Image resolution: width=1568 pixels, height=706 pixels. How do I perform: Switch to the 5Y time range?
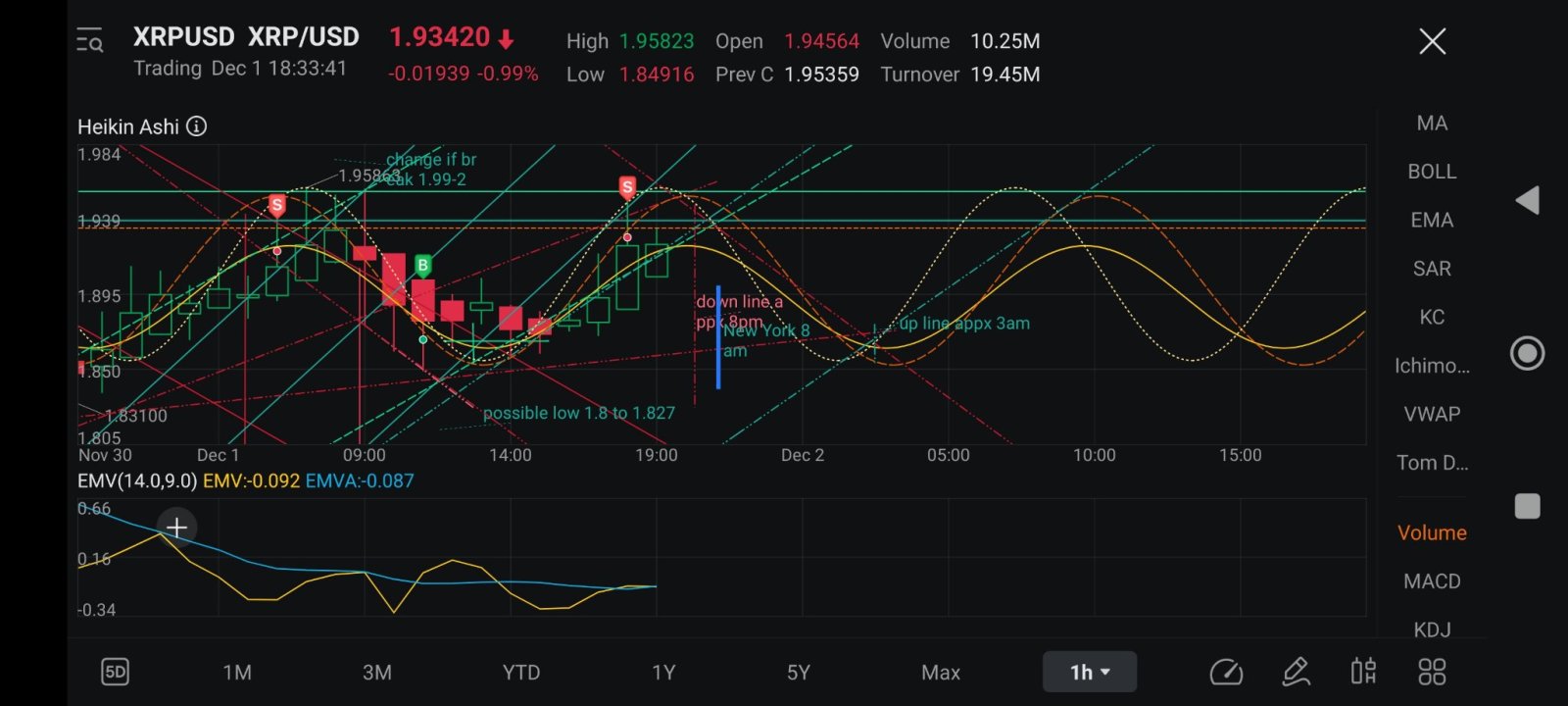pyautogui.click(x=799, y=673)
